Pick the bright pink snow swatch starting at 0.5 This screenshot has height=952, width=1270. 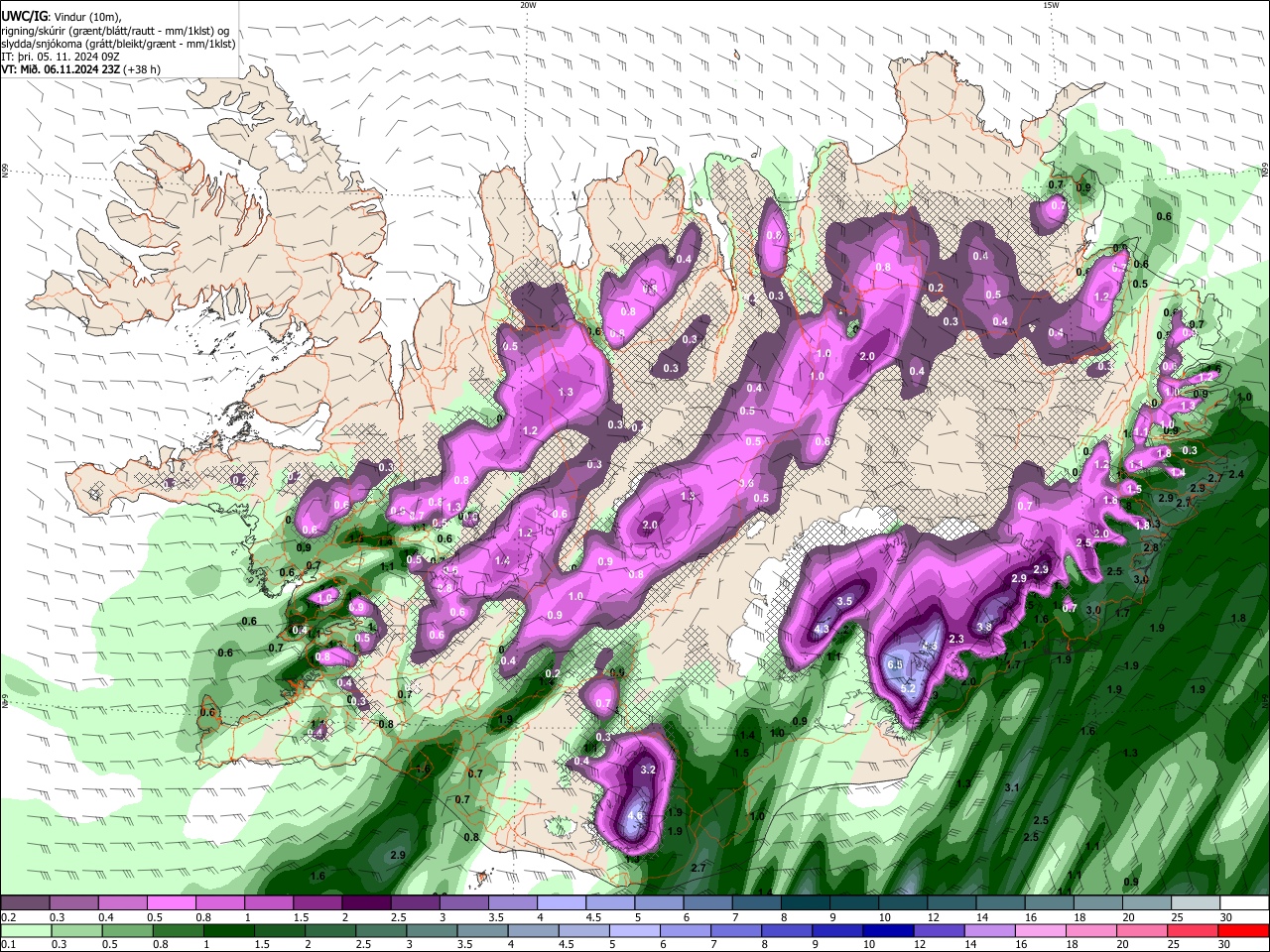(171, 903)
